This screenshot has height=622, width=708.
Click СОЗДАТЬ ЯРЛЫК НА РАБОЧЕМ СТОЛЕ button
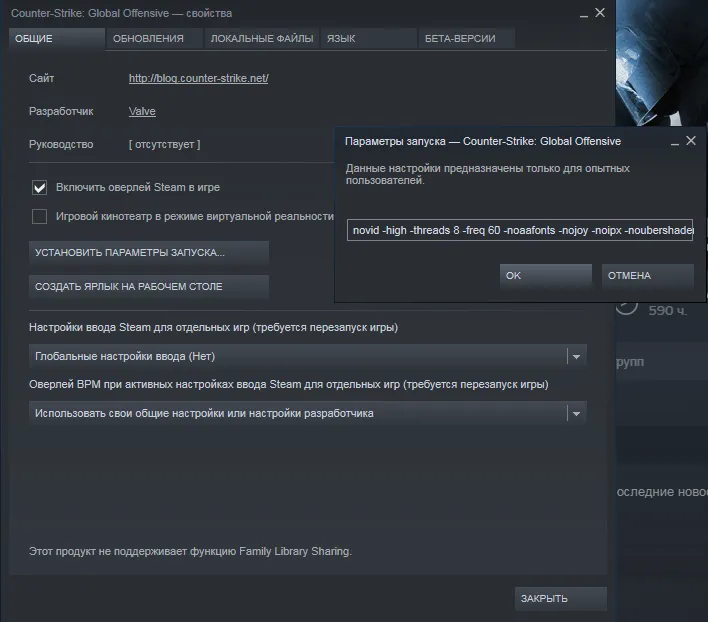tap(149, 287)
